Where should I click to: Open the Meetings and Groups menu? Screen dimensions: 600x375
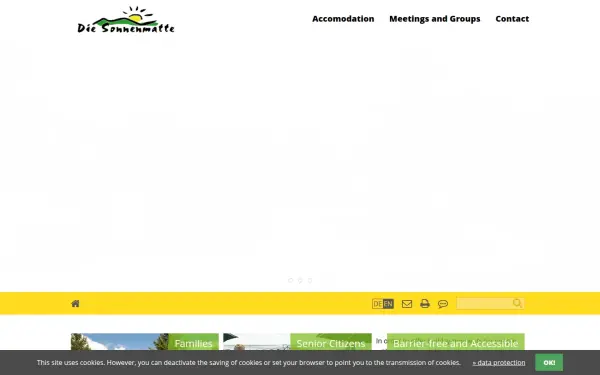pyautogui.click(x=434, y=19)
